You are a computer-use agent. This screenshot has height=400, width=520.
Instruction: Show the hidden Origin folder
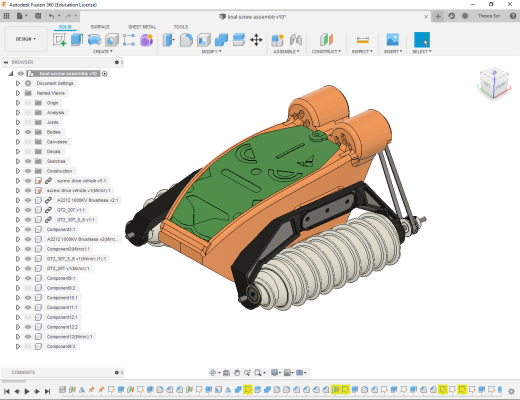(28, 103)
